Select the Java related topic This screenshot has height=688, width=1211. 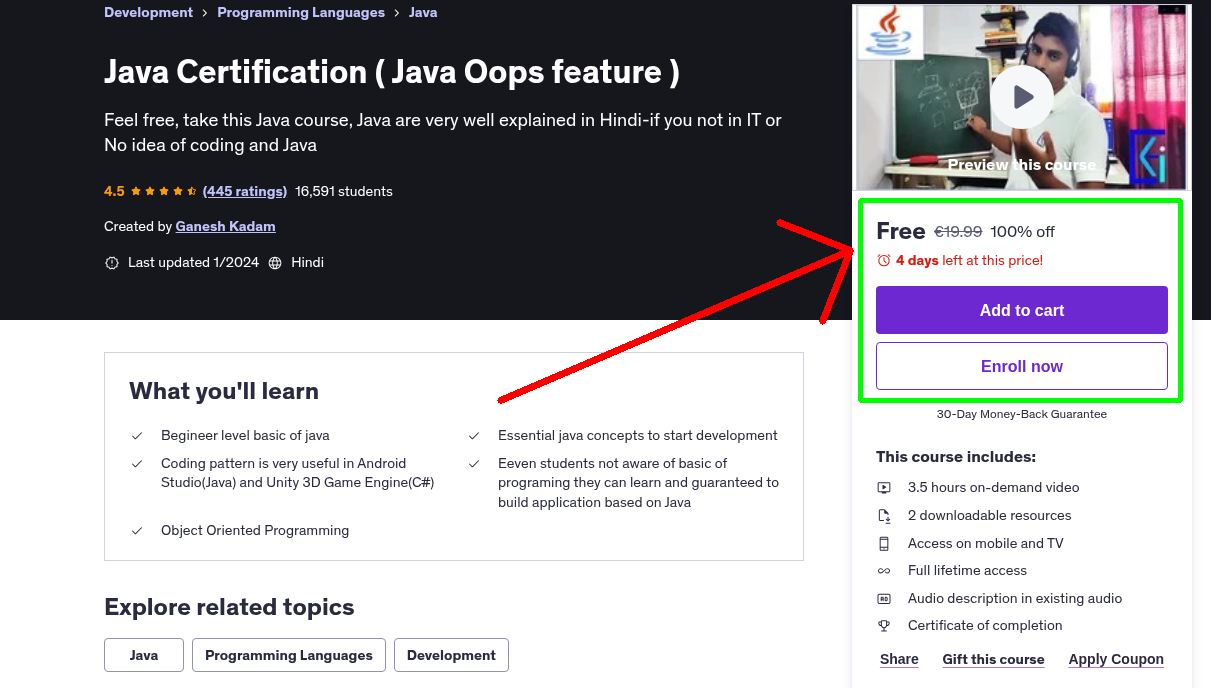coord(143,655)
